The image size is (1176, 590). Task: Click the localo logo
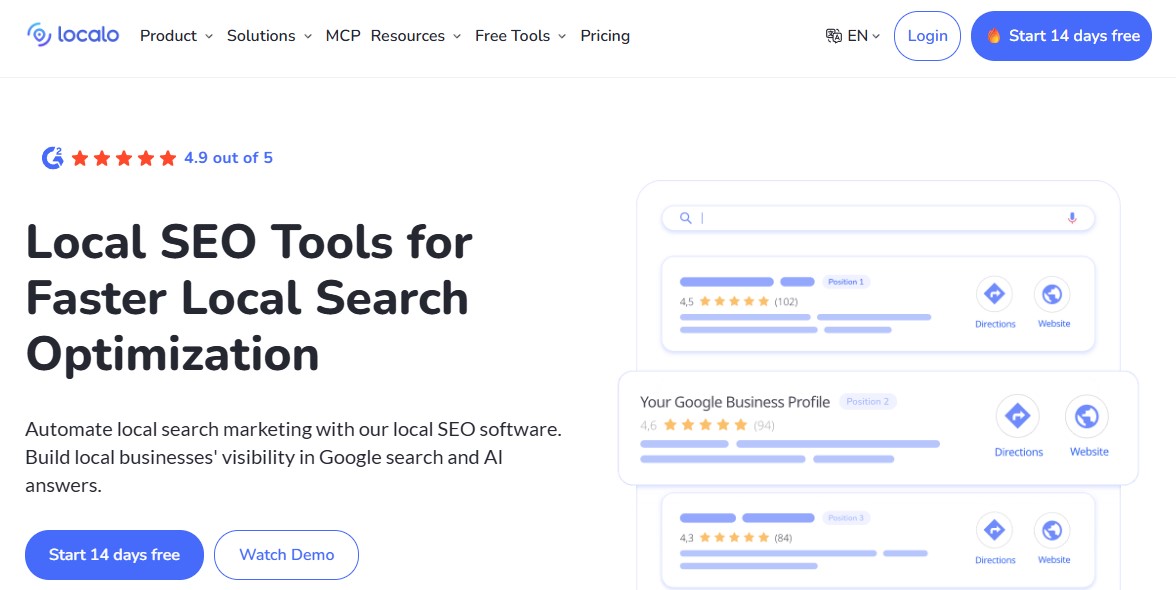[x=73, y=34]
